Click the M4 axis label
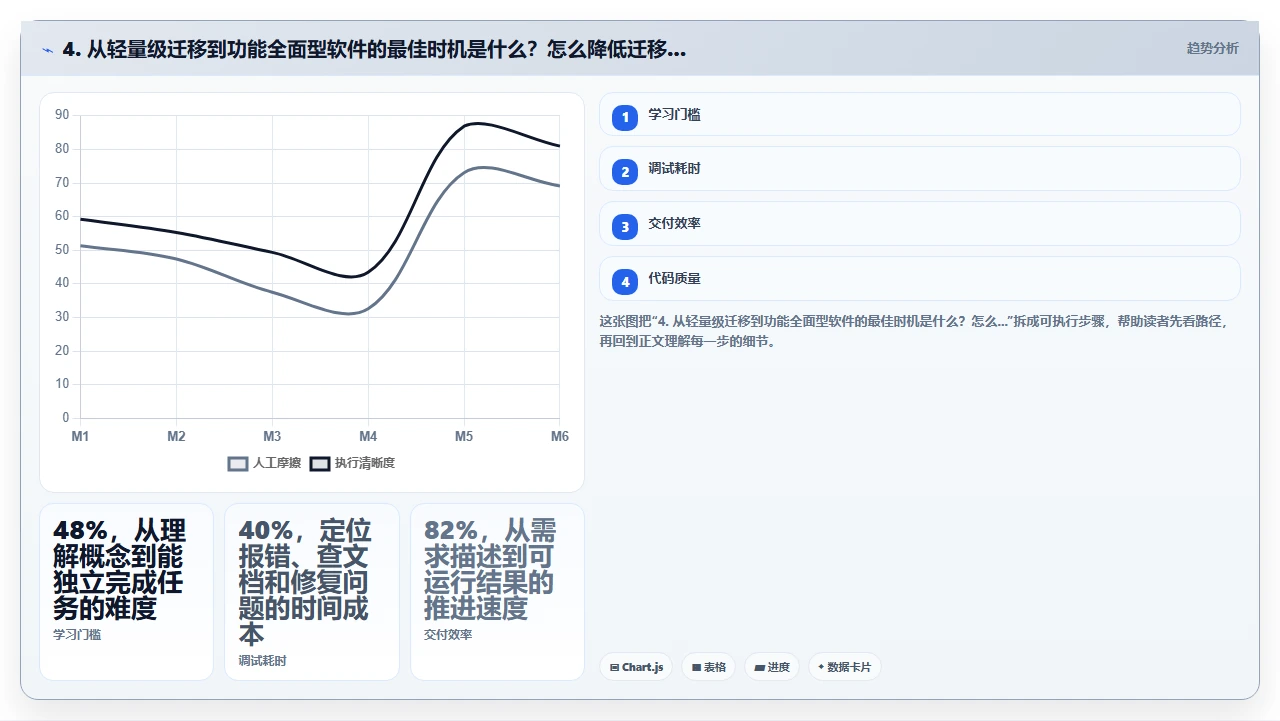The height and width of the screenshot is (721, 1280). click(368, 436)
